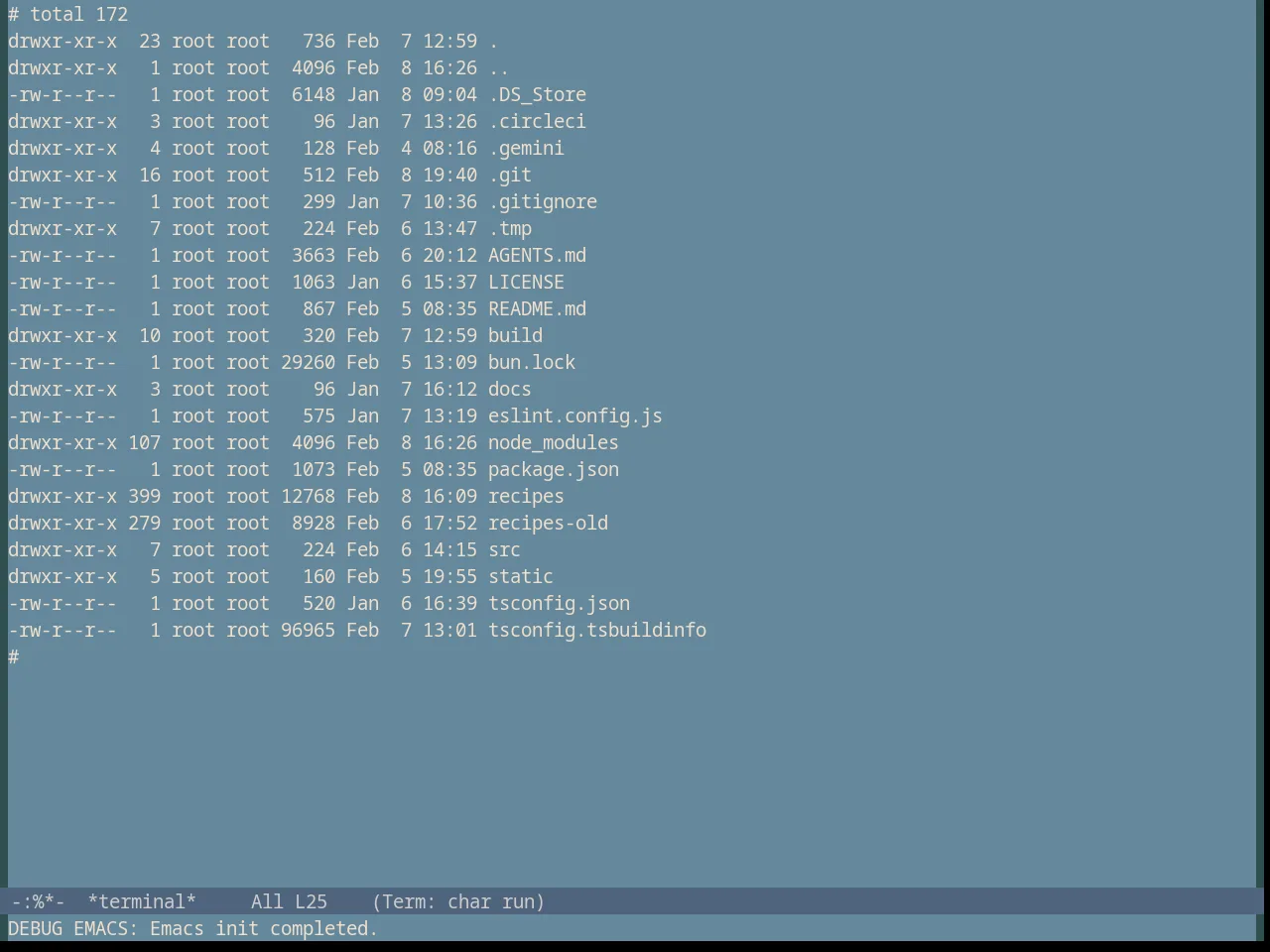
Task: Click the recipes directory name
Action: [x=526, y=496]
